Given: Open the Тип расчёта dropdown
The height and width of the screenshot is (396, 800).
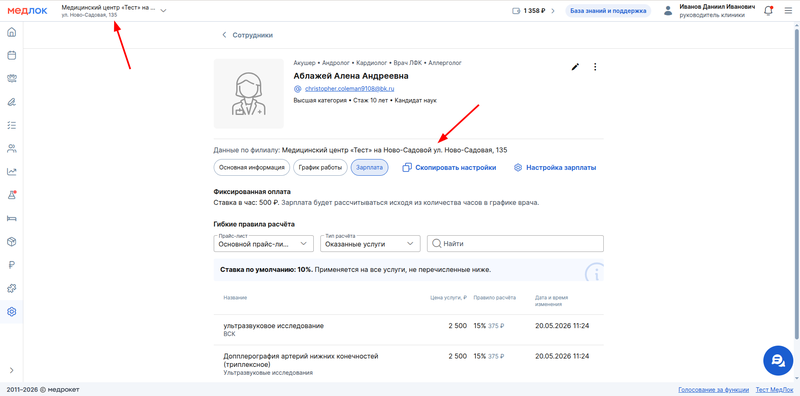Looking at the screenshot, I should [x=370, y=243].
